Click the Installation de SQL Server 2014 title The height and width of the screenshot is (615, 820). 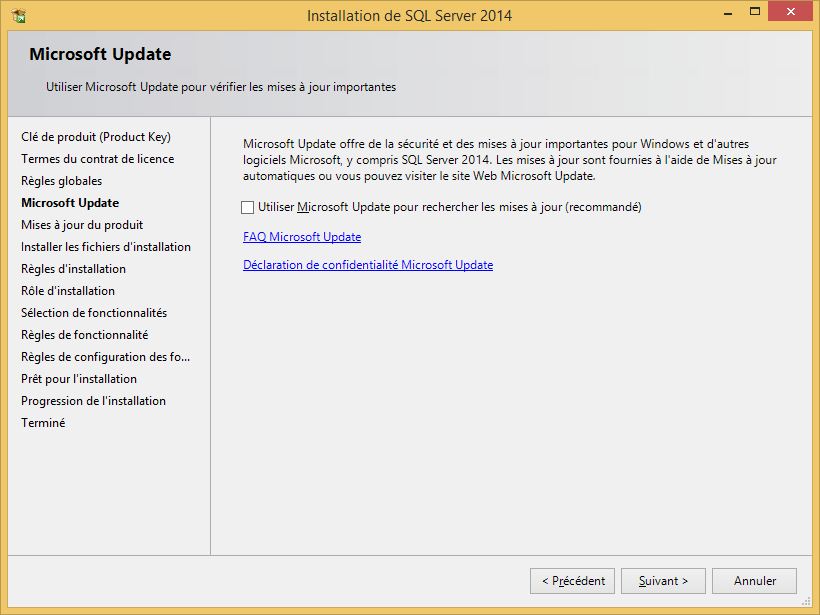tap(409, 16)
